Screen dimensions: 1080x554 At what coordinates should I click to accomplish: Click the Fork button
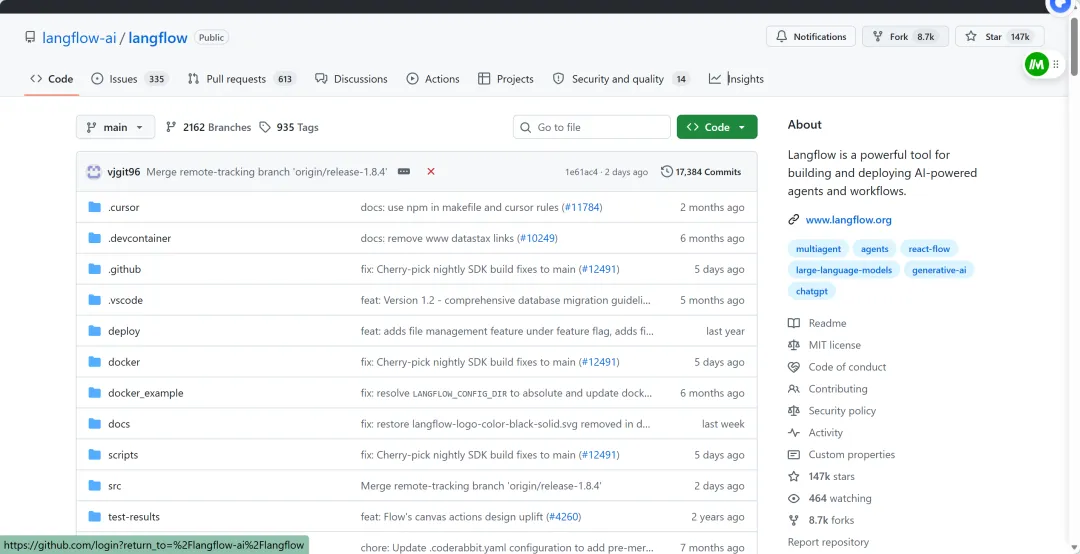point(905,37)
